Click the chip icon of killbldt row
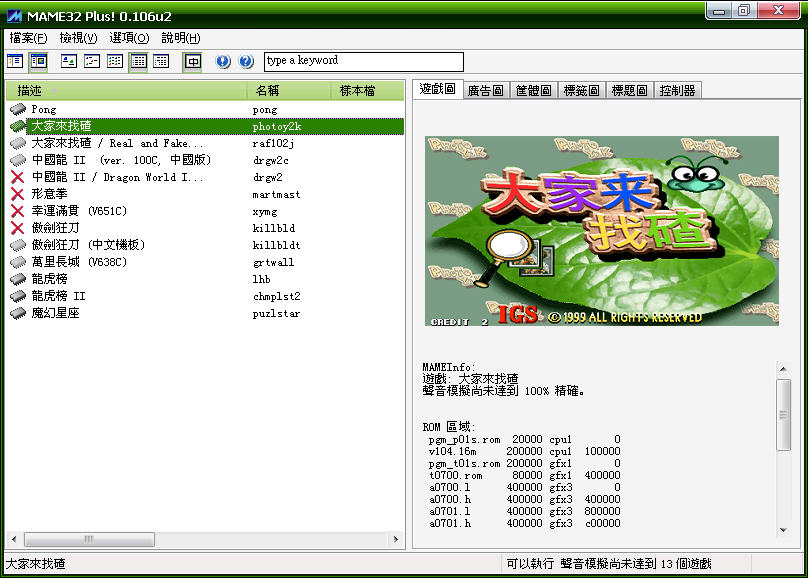Viewport: 808px width, 578px height. pyautogui.click(x=18, y=245)
